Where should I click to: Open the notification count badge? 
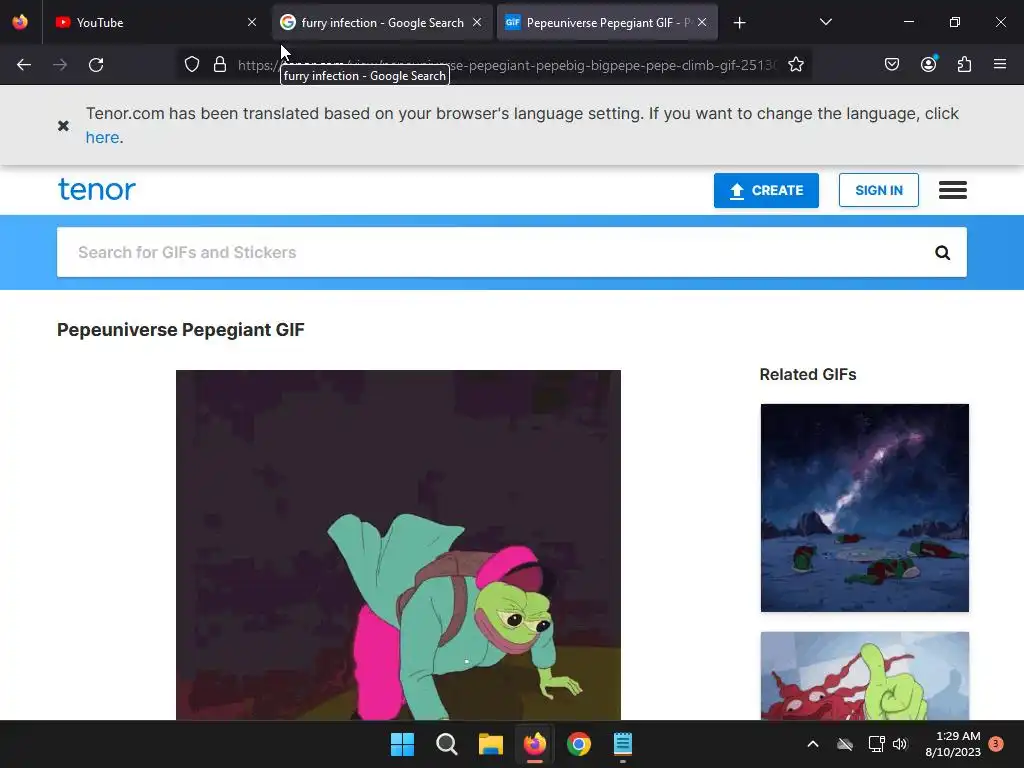point(996,744)
